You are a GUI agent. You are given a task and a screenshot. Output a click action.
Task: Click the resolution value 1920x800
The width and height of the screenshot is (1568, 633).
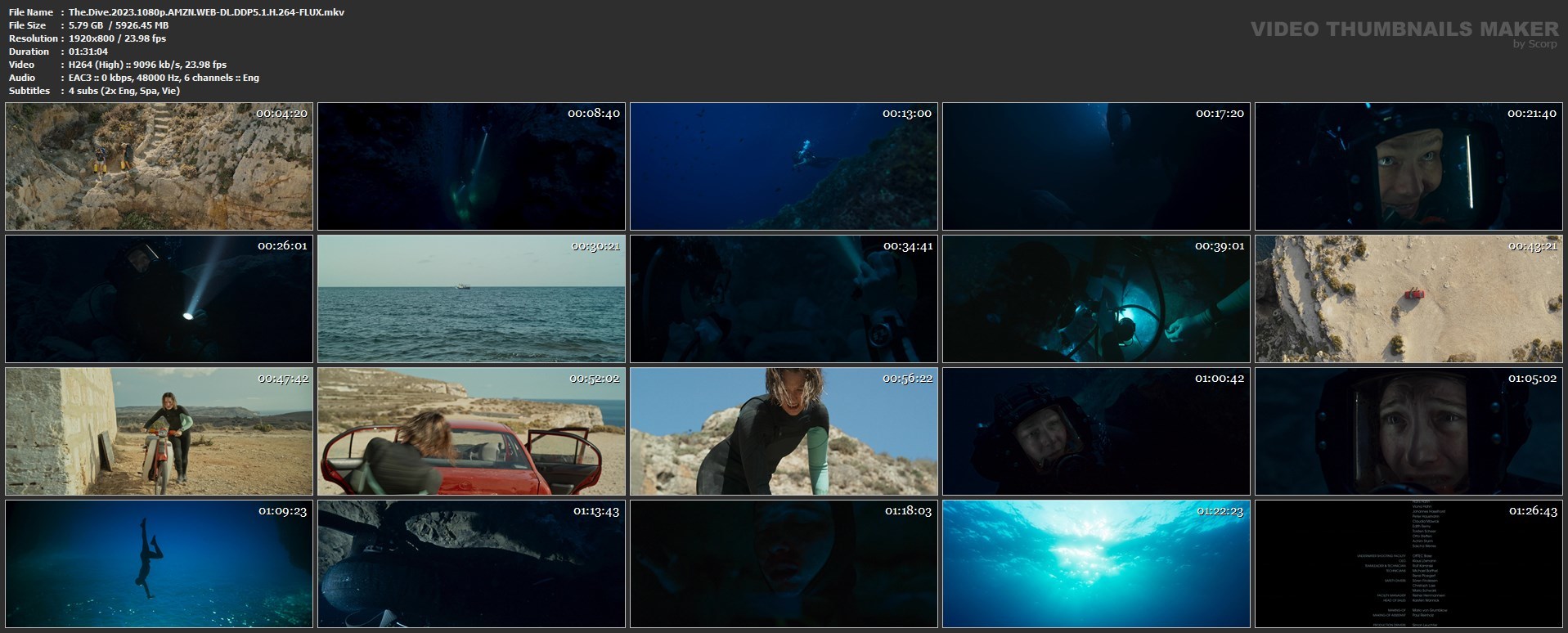[x=117, y=38]
